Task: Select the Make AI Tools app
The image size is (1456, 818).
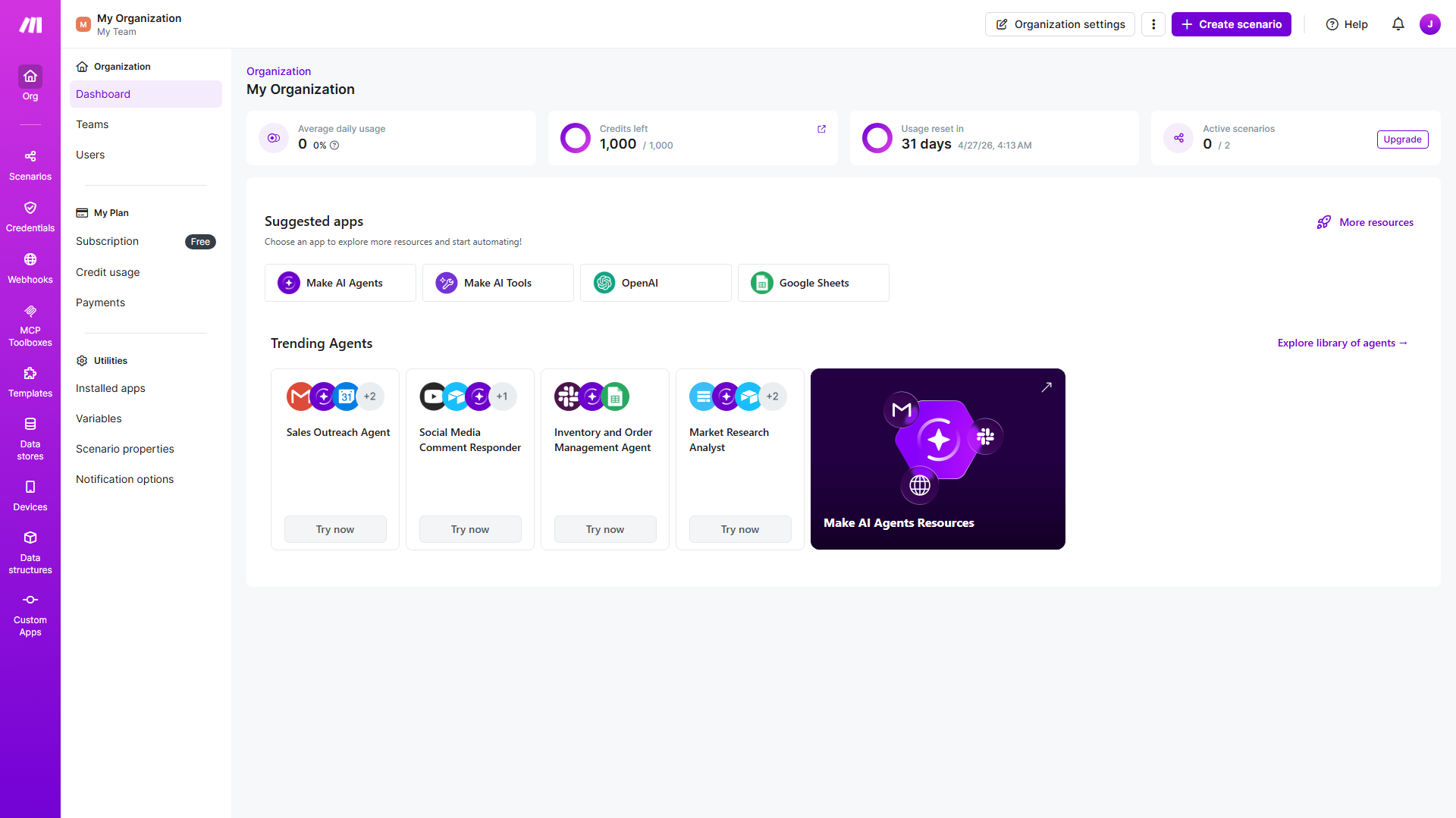Action: 498,283
